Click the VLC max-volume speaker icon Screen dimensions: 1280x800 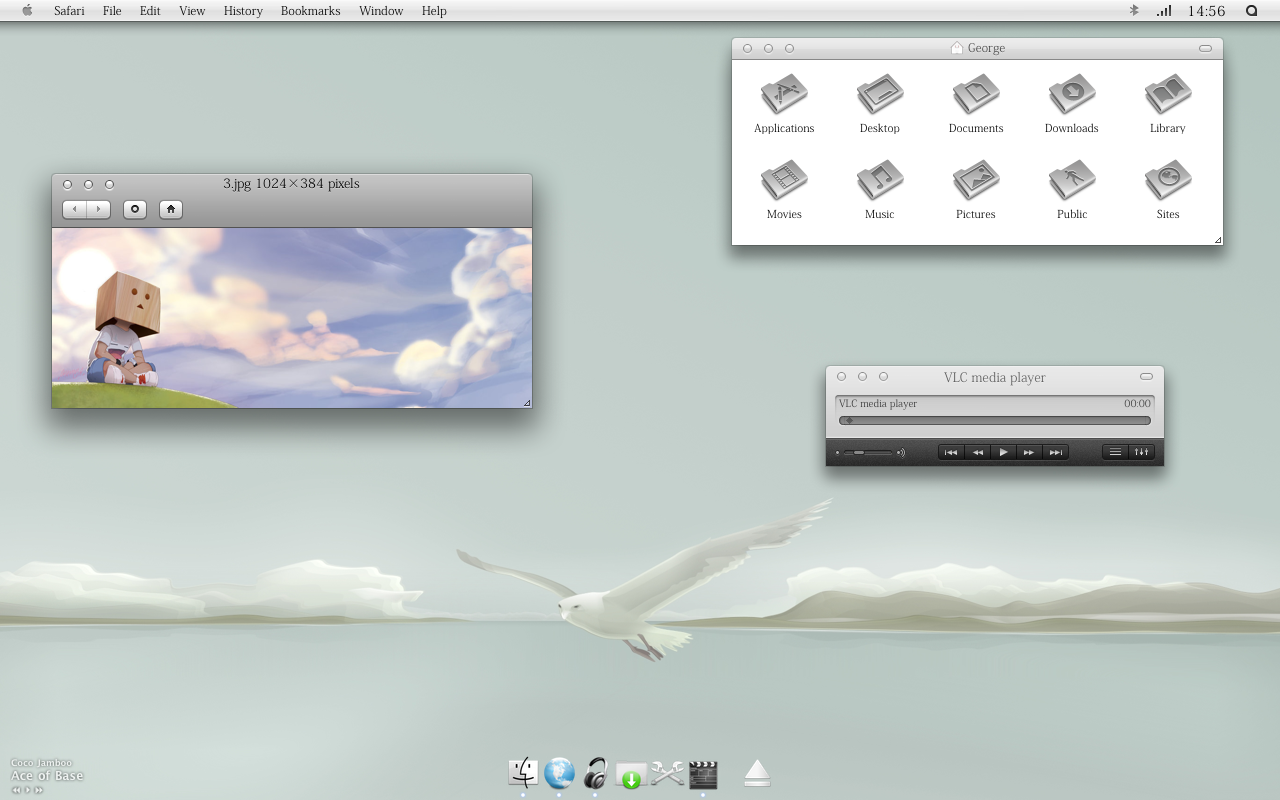click(900, 453)
